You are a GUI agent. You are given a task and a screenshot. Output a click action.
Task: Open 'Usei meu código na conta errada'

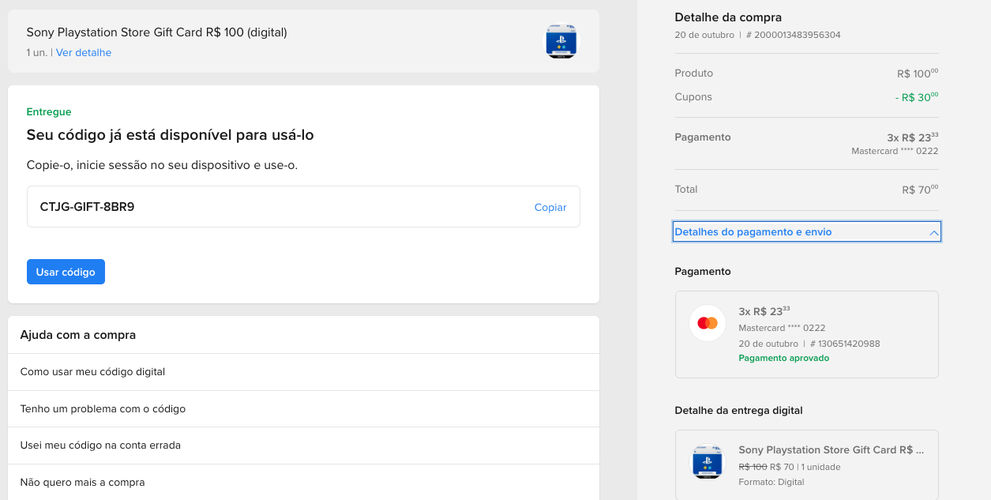[303, 445]
